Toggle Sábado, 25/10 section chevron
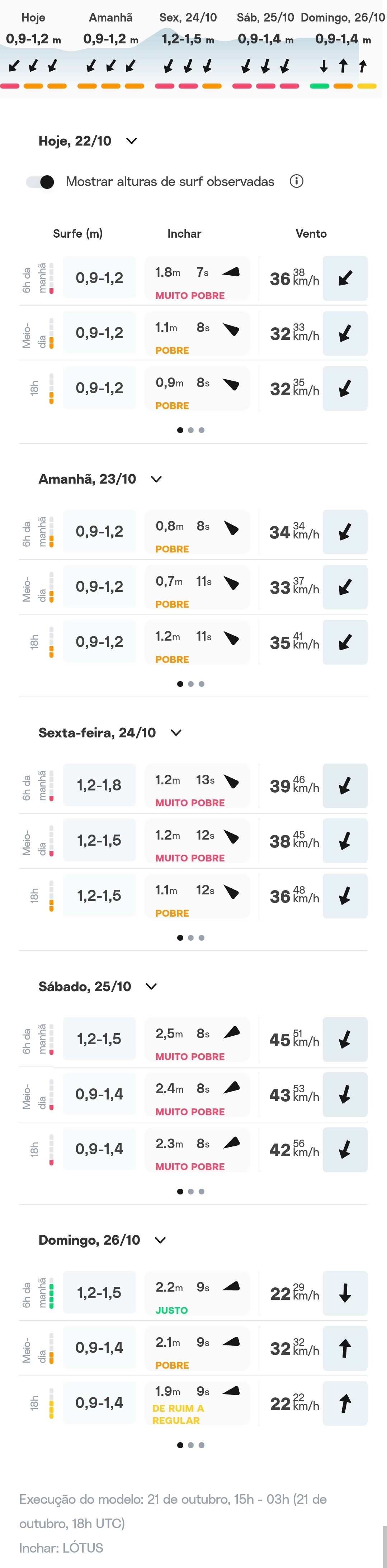 pyautogui.click(x=152, y=987)
